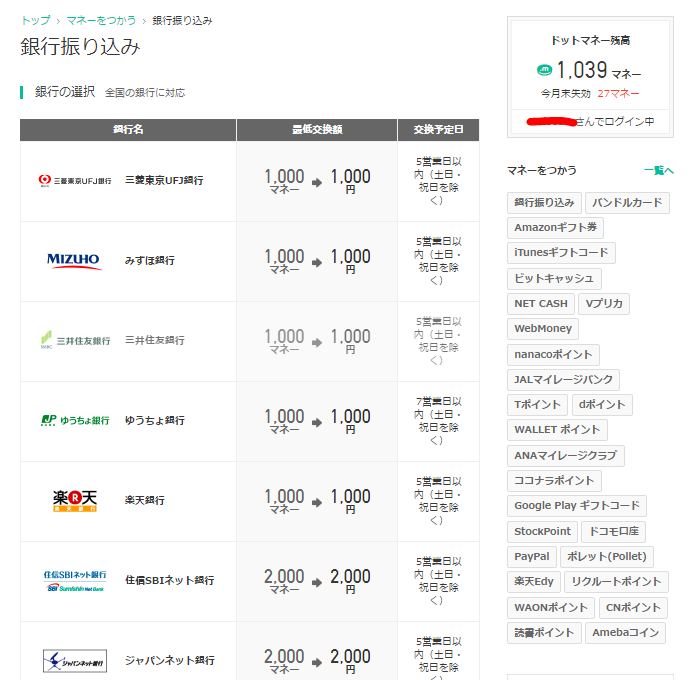Go to トップ breadcrumb link

point(35,20)
